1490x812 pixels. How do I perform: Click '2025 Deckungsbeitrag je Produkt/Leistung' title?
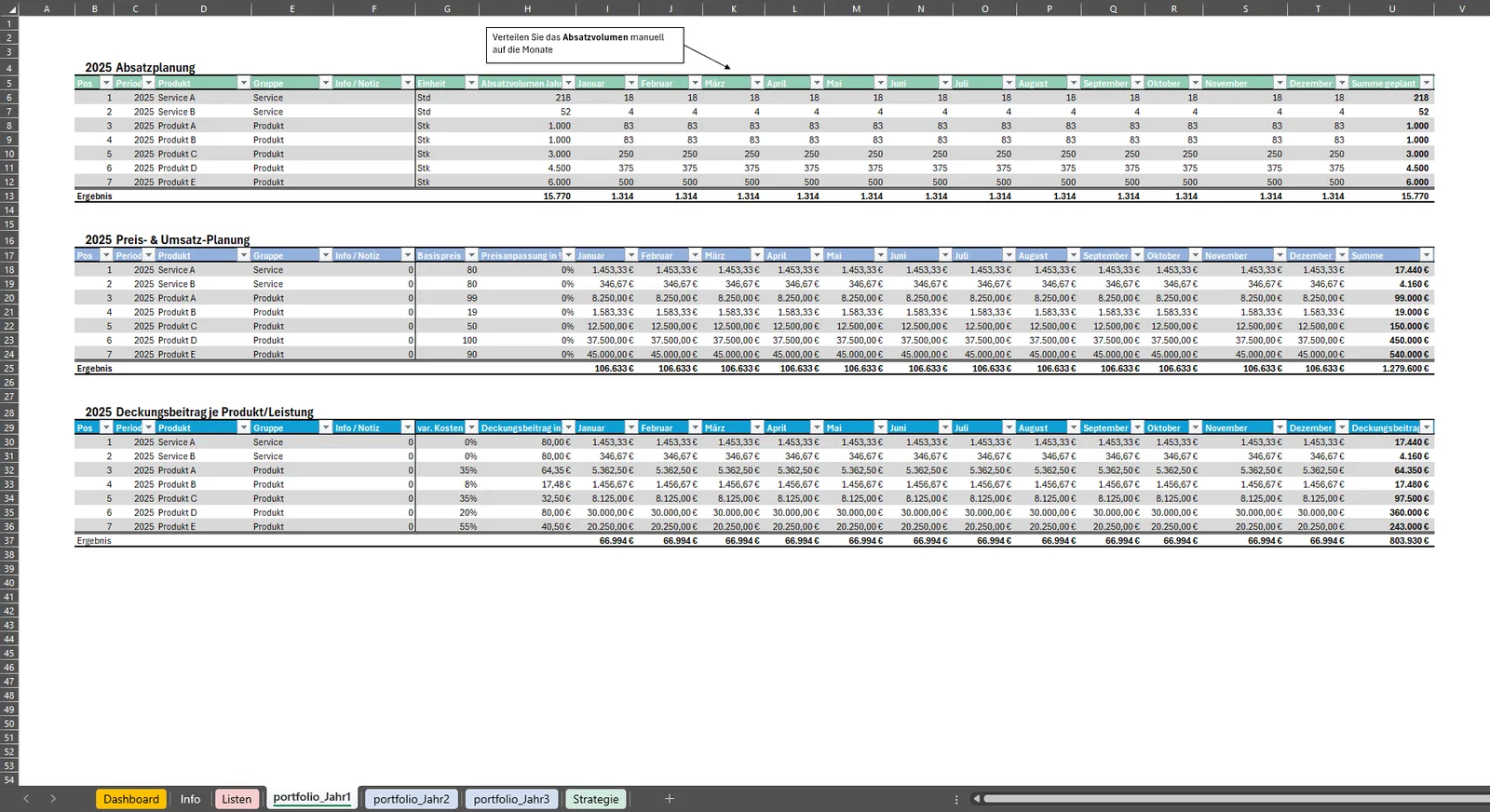pos(199,413)
